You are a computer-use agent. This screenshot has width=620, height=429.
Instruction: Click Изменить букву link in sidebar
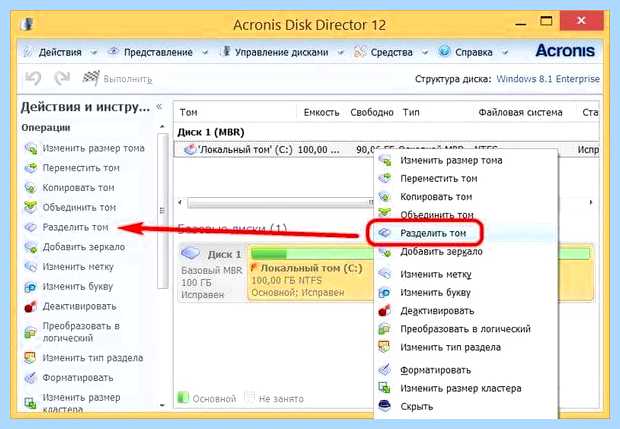[78, 287]
